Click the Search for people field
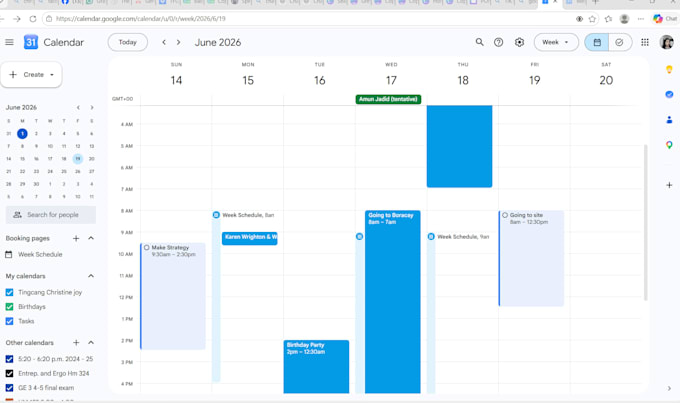The image size is (680, 403). click(x=51, y=215)
